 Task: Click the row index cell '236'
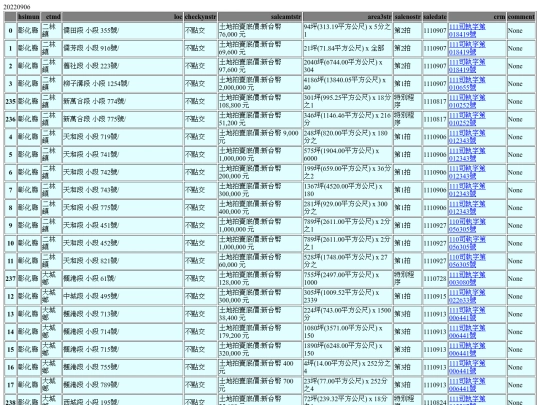click(x=10, y=119)
